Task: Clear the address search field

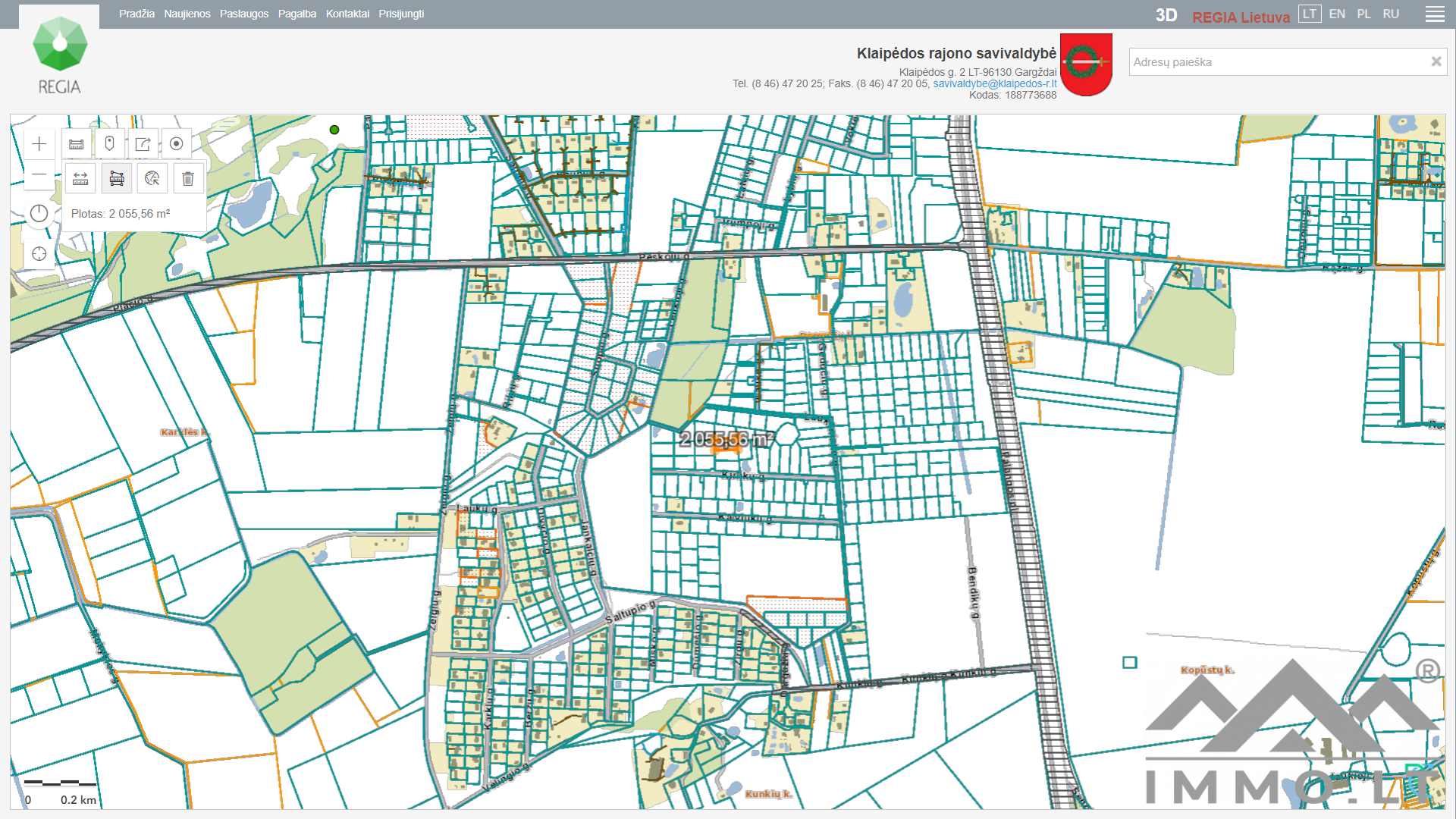Action: (x=1436, y=61)
